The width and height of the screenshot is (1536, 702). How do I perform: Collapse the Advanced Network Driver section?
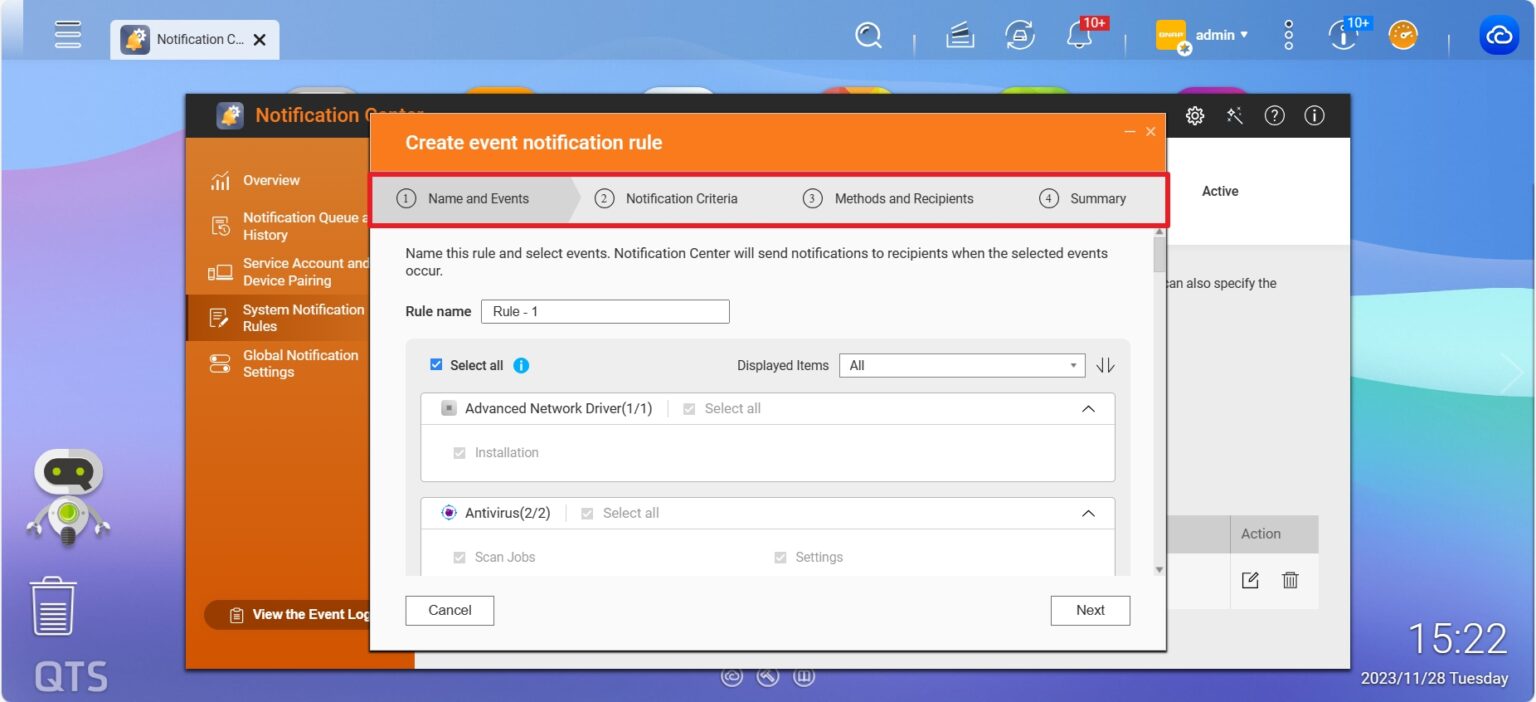pyautogui.click(x=1088, y=409)
